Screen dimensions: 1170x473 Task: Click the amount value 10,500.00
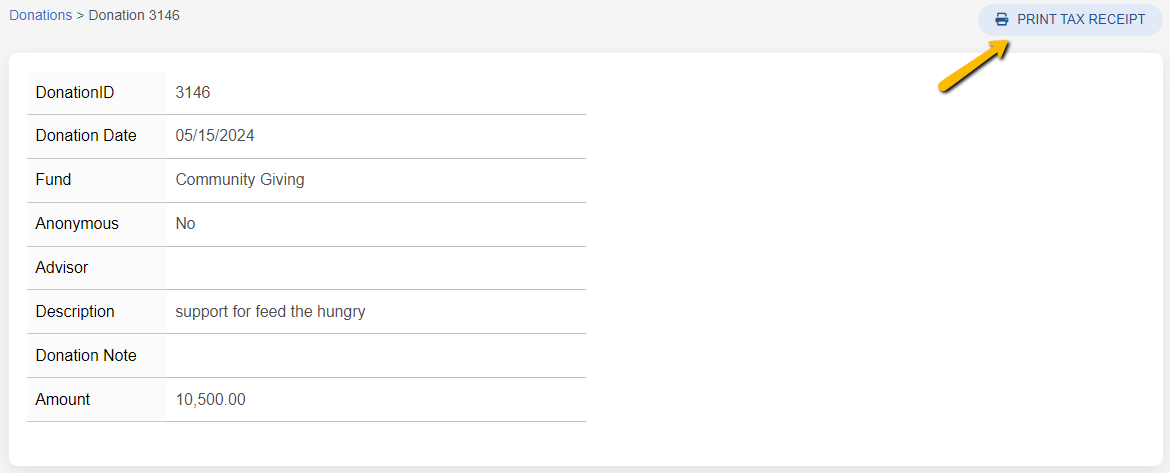tap(211, 400)
